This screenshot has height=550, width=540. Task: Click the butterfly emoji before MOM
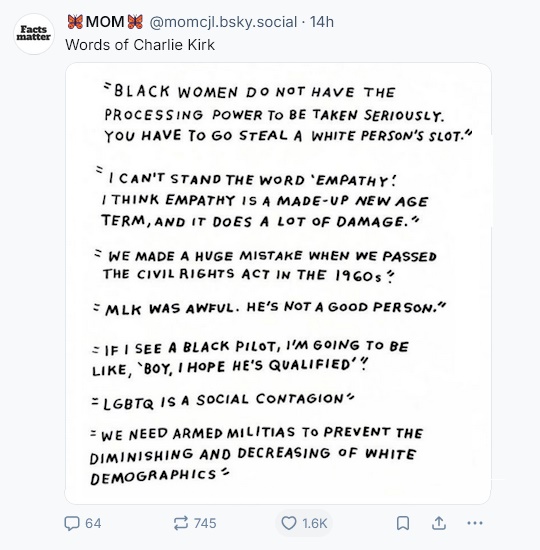click(x=75, y=22)
